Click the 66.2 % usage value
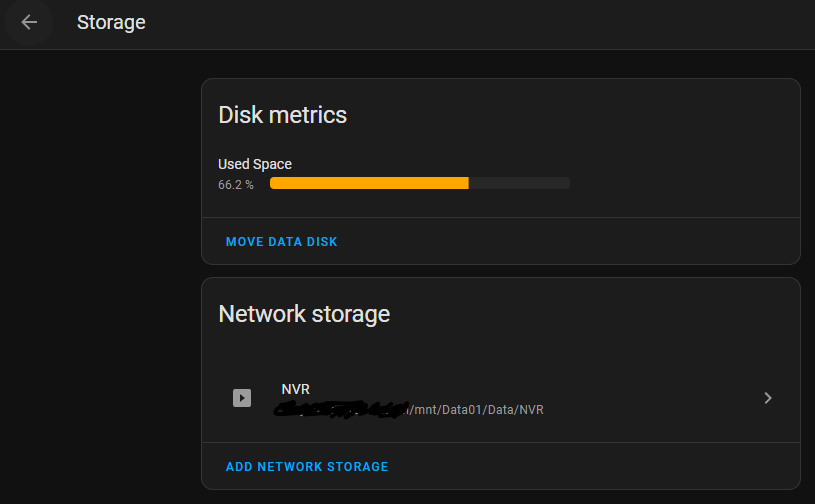Screen dimensions: 815x504 click(236, 185)
